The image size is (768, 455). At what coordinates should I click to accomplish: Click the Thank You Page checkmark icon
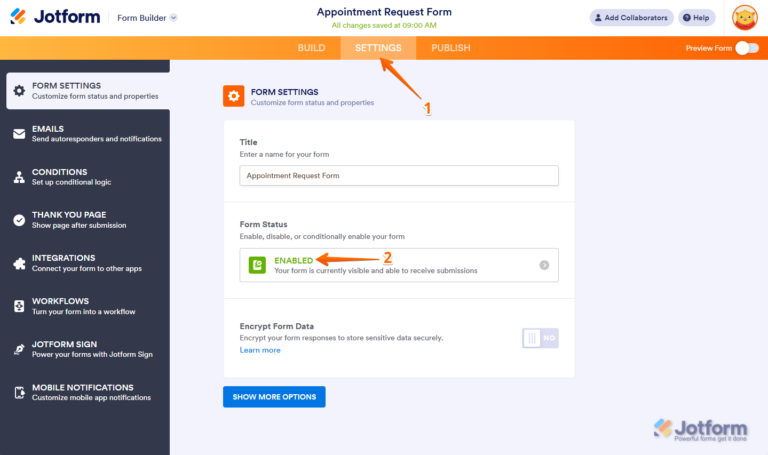point(19,220)
